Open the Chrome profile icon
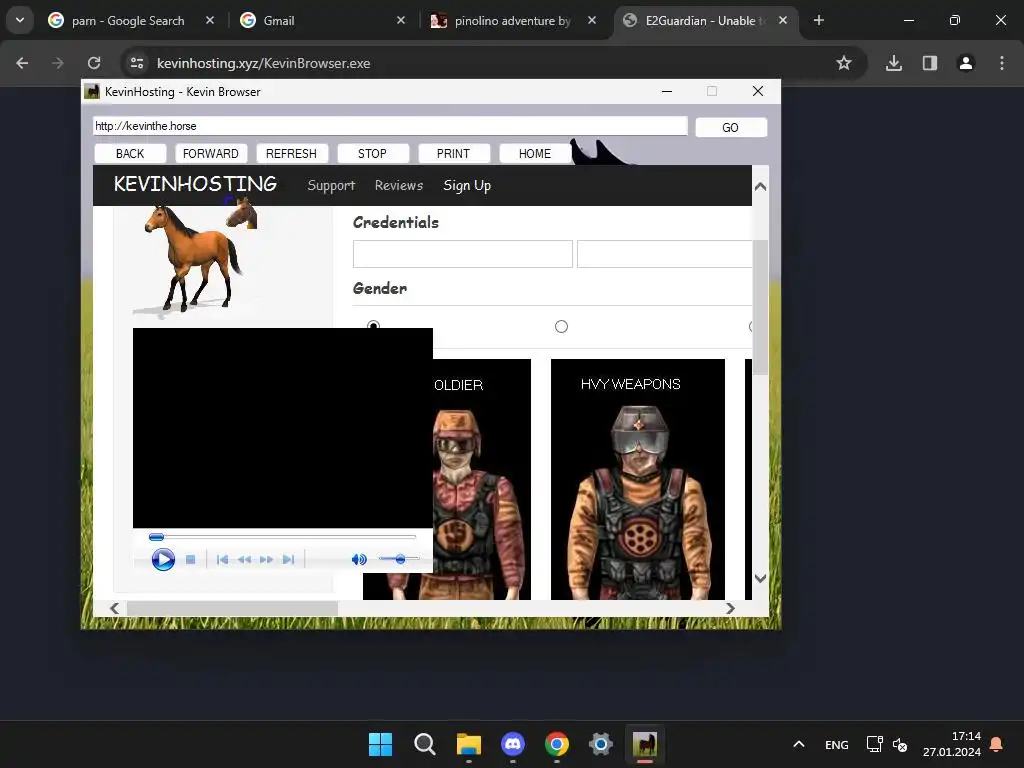 [966, 63]
